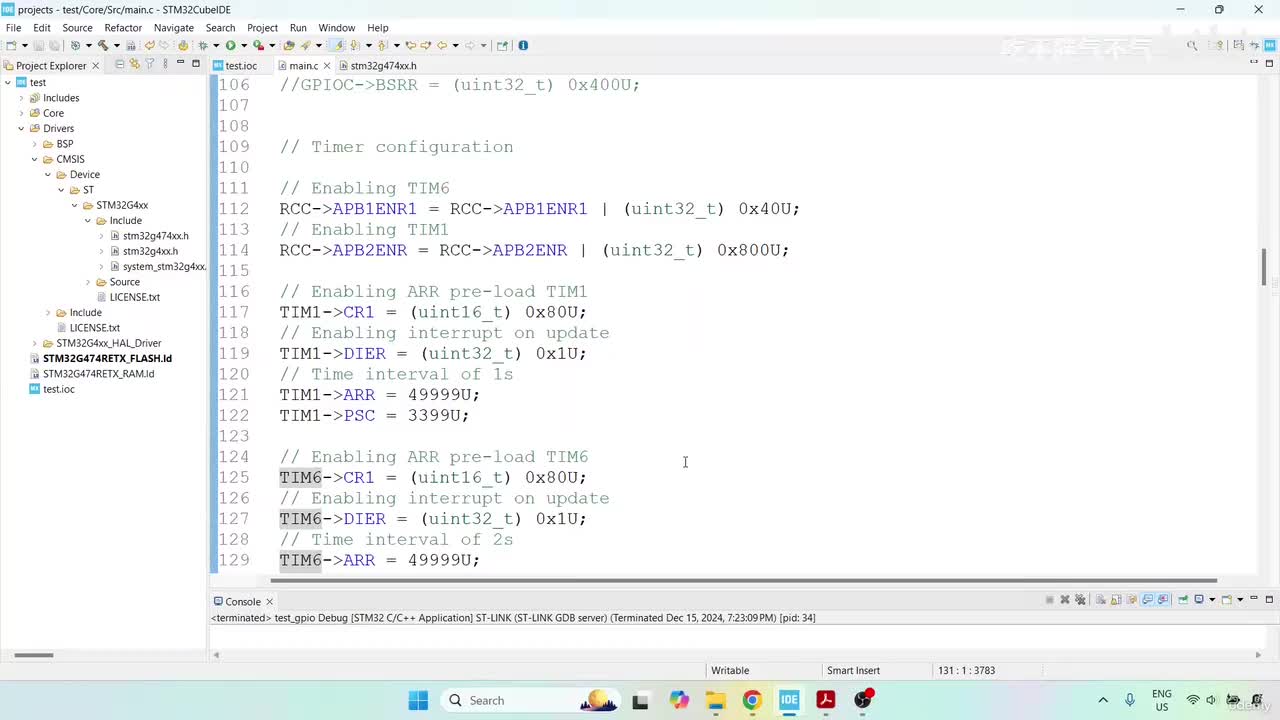This screenshot has width=1280, height=720.
Task: Click the green Run button in toolbar
Action: coord(230,45)
